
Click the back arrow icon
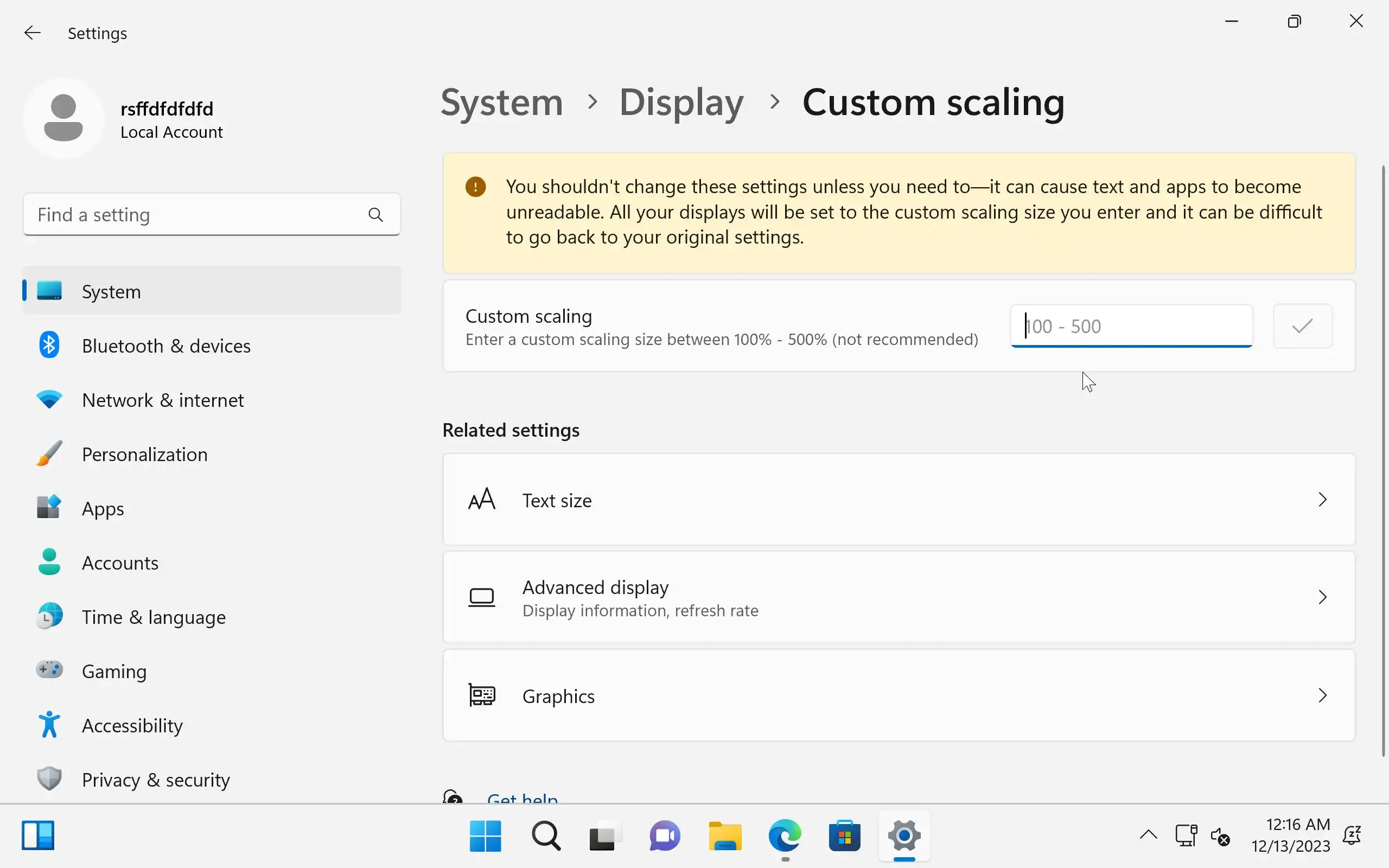[x=32, y=33]
